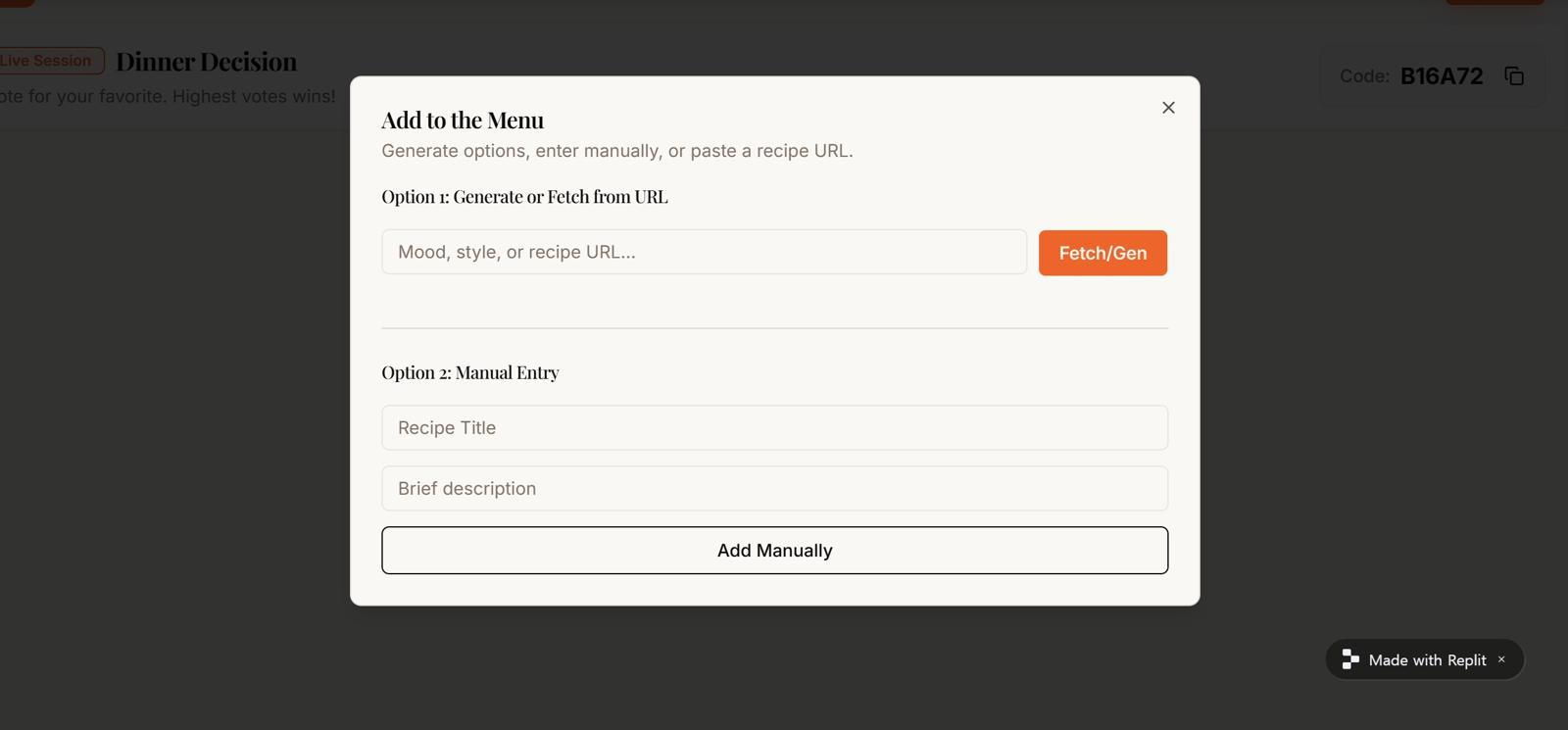
Task: Click the Code: label
Action: point(1364,76)
